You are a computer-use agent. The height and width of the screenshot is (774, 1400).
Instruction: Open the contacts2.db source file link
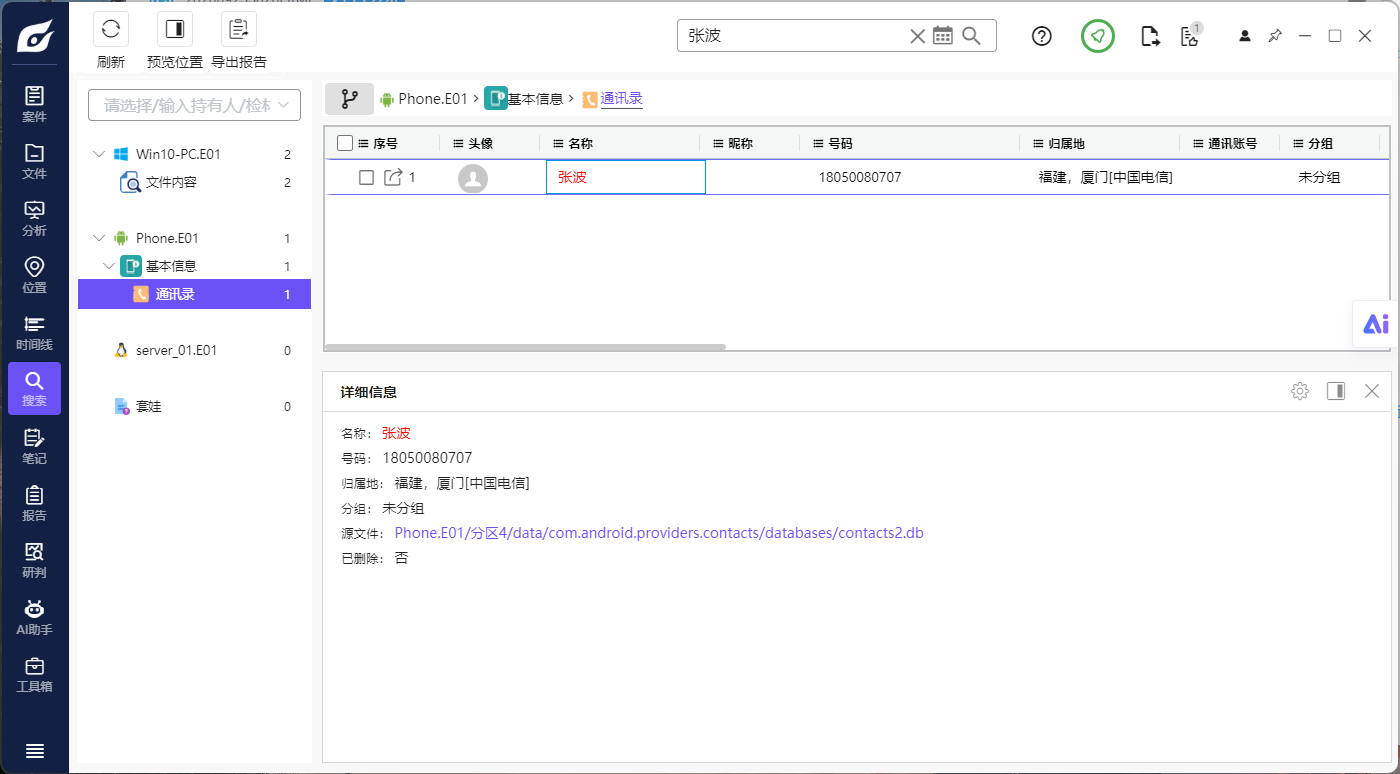coord(659,533)
